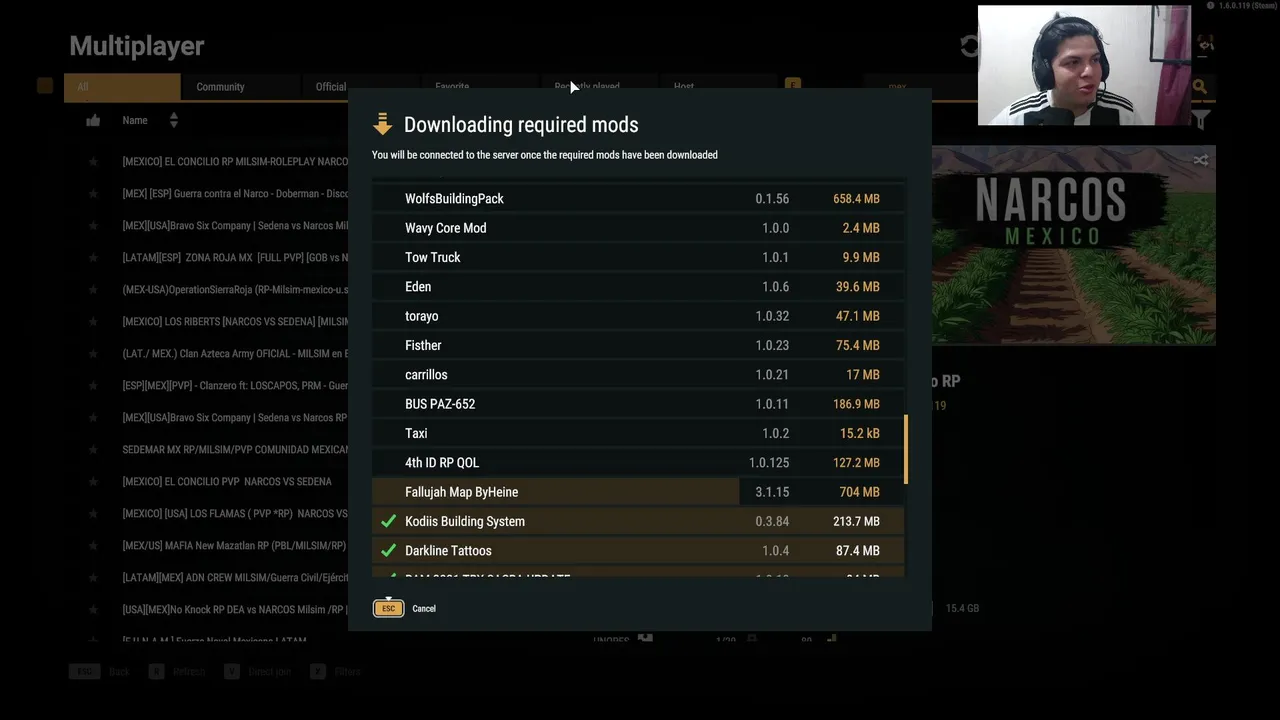
Task: Click version 3.1.15 of Fallujah Map
Action: [772, 492]
